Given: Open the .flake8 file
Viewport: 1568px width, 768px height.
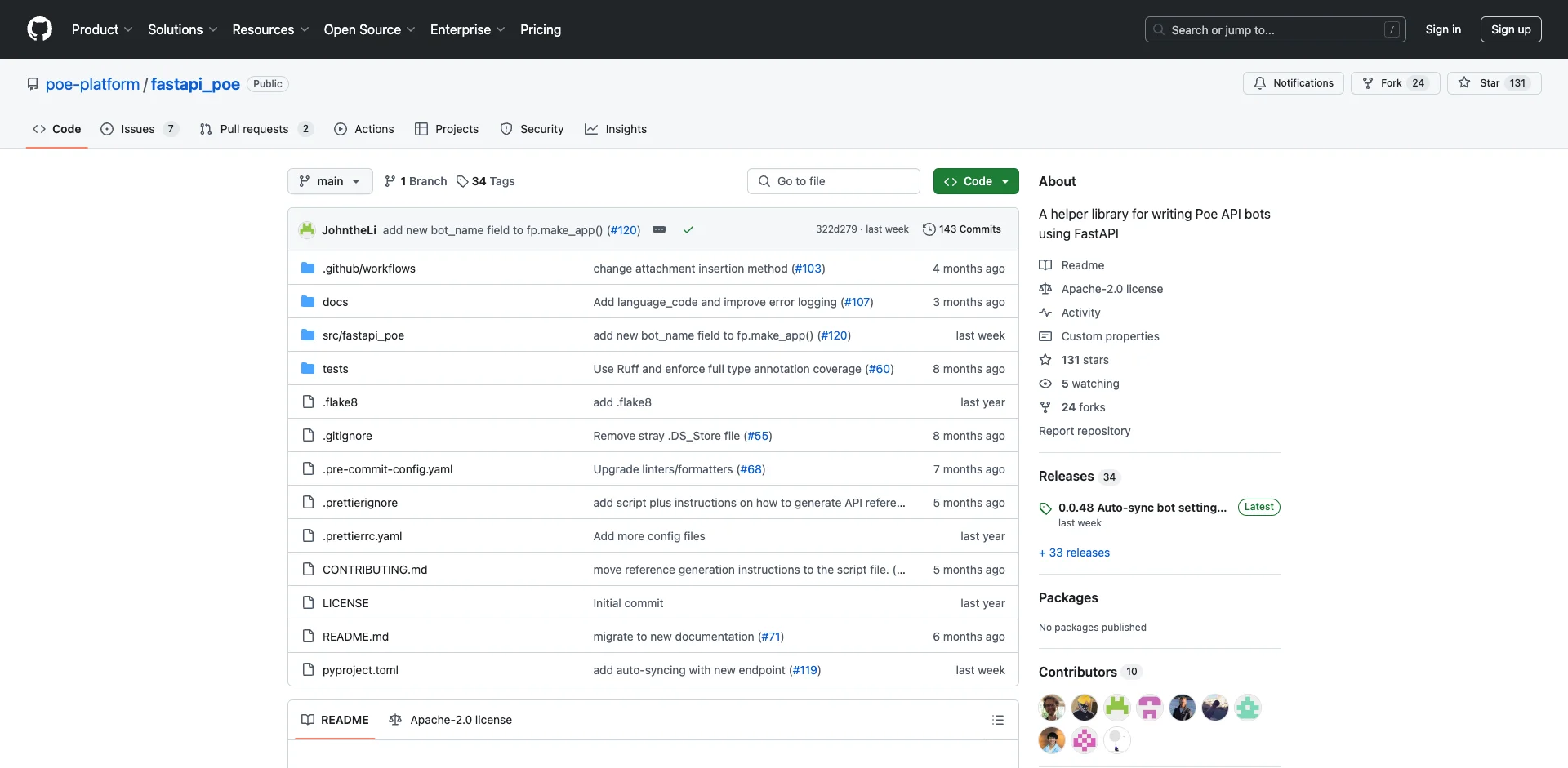Looking at the screenshot, I should click(340, 402).
